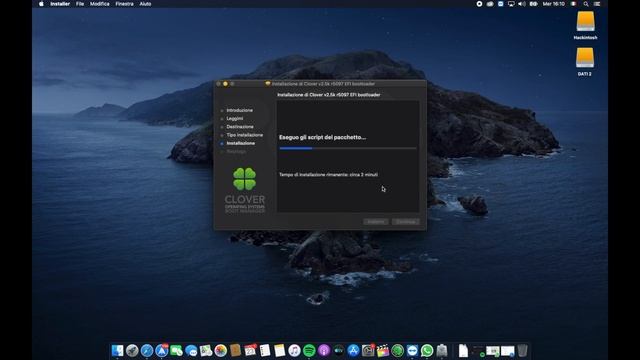Open Launchpad rocket icon in dock
The width and height of the screenshot is (640, 360).
pos(132,351)
